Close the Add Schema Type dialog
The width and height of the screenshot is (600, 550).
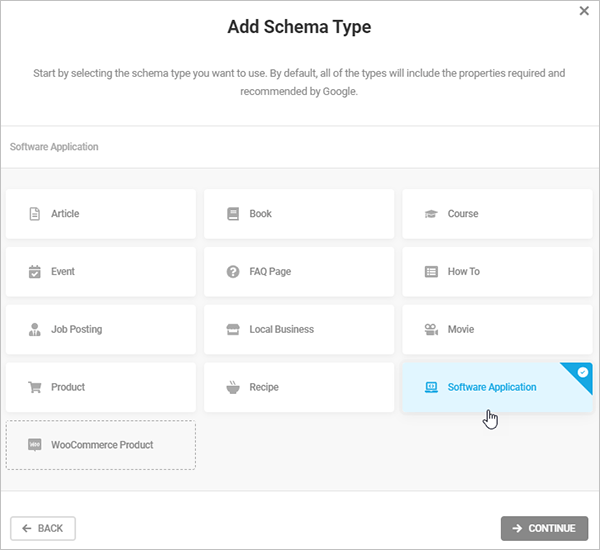coord(584,11)
